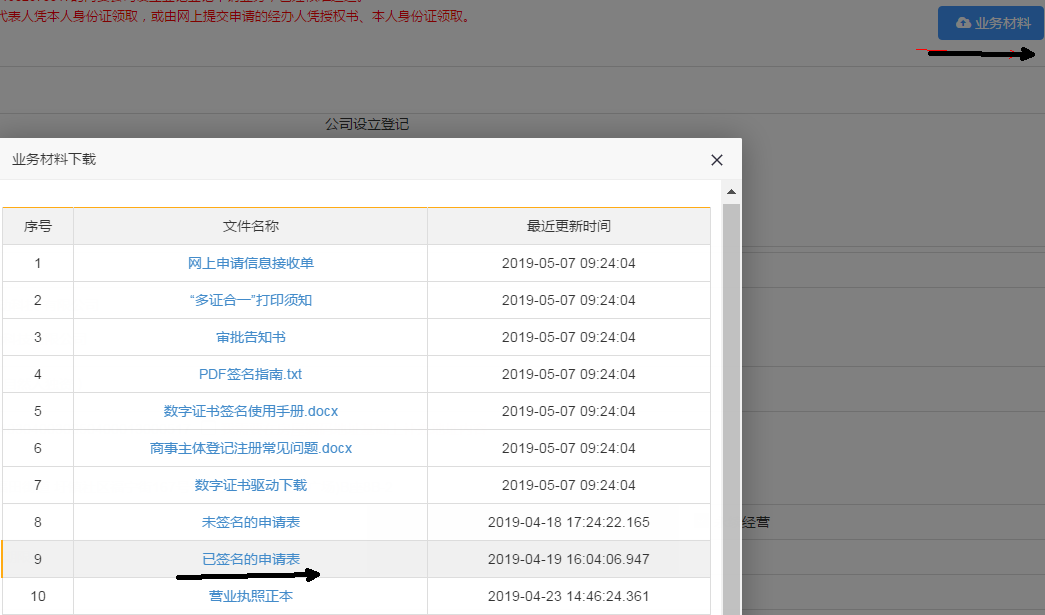Click the 2019-04-18 17:24:22.165 timestamp cell
This screenshot has width=1045, height=615.
[x=568, y=522]
